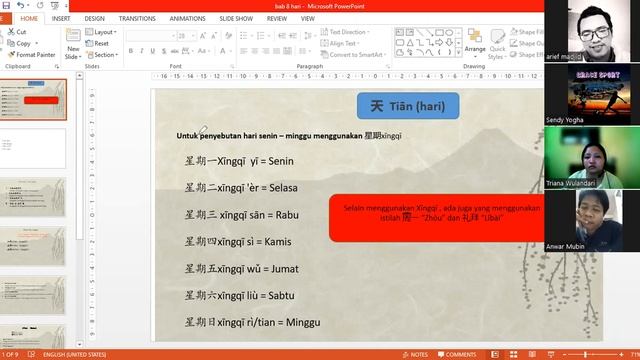The height and width of the screenshot is (360, 640).
Task: Open the Arrange menu
Action: (x=475, y=41)
